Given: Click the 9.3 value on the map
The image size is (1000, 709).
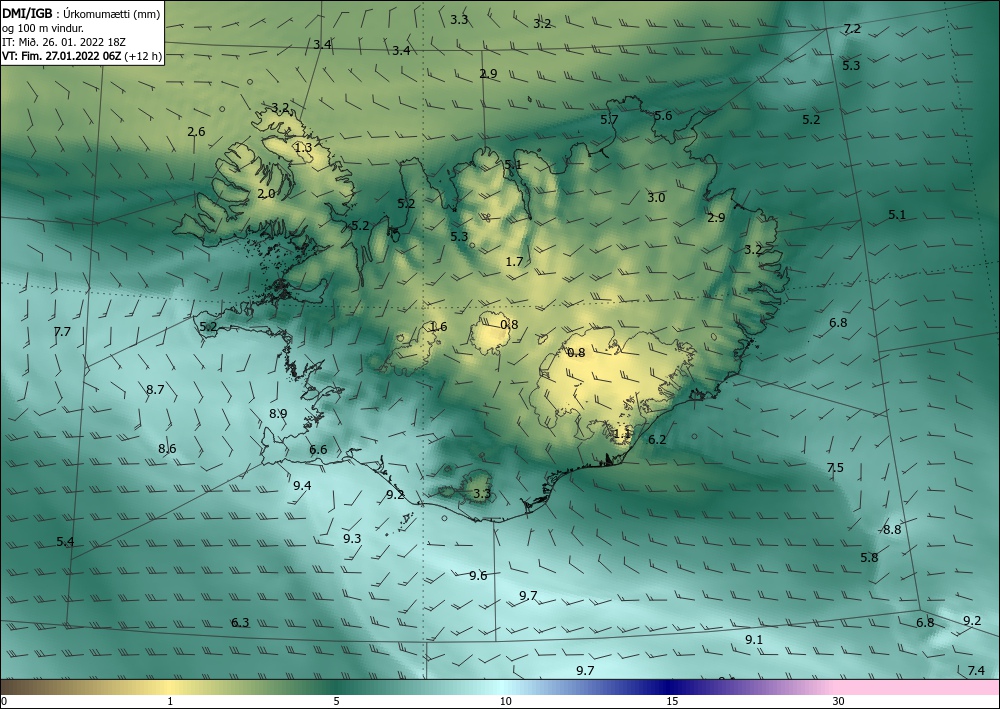Looking at the screenshot, I should [352, 539].
